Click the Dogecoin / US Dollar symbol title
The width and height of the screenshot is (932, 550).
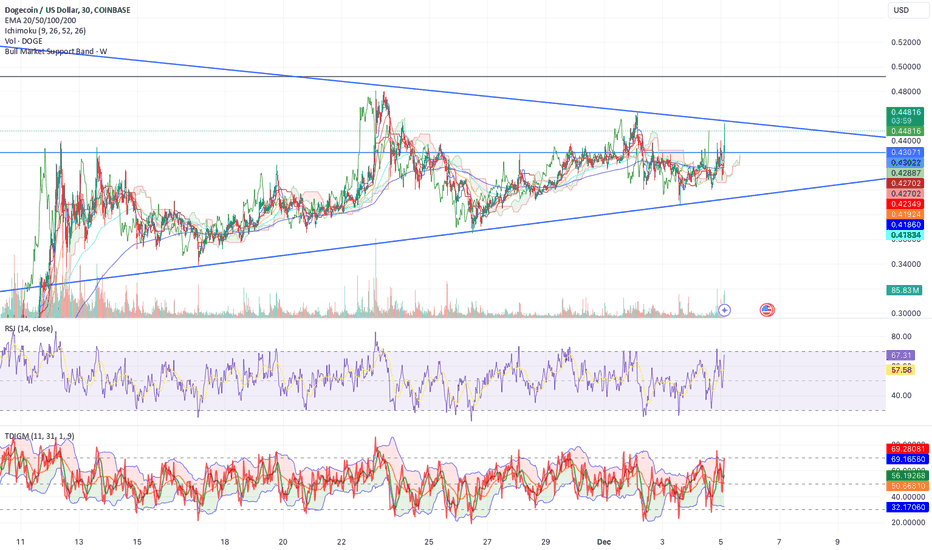pos(67,10)
